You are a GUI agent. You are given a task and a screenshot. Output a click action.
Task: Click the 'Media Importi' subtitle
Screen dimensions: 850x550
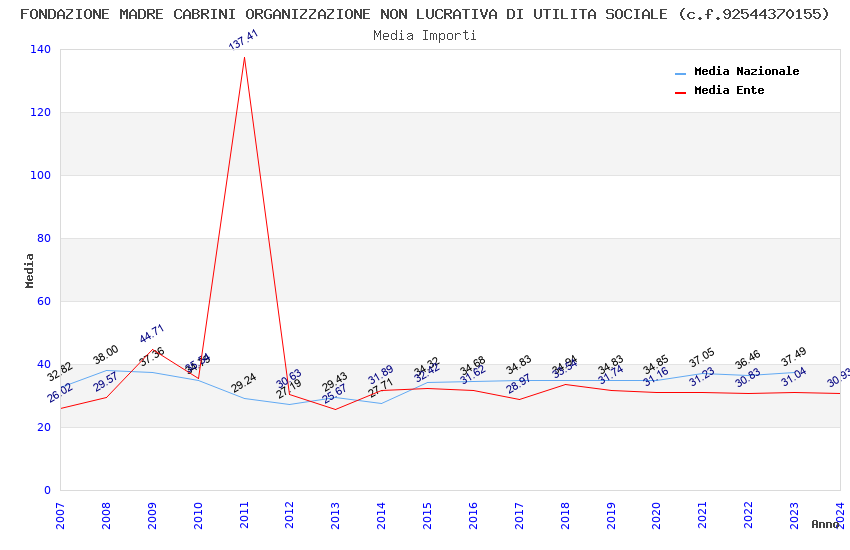click(x=425, y=36)
